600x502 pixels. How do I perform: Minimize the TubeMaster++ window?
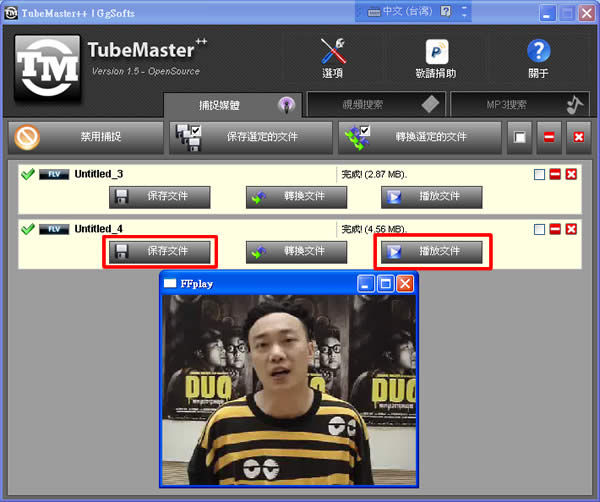[548, 14]
